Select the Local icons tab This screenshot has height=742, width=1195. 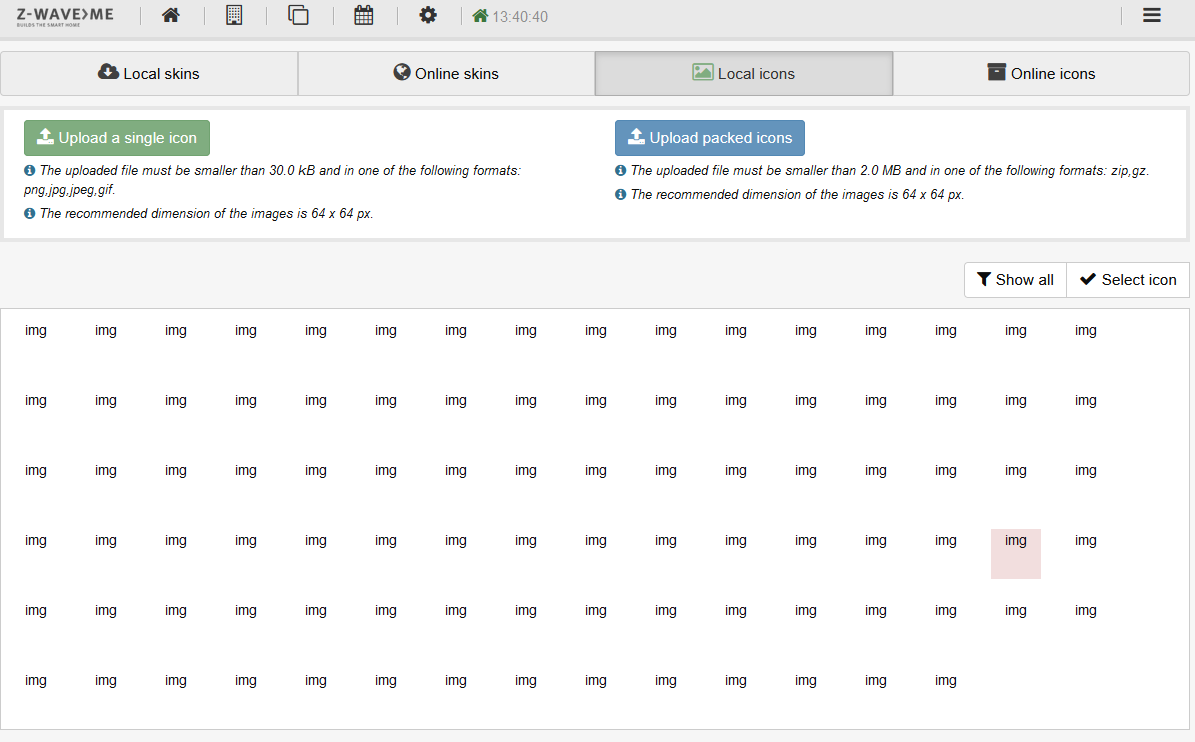(744, 73)
